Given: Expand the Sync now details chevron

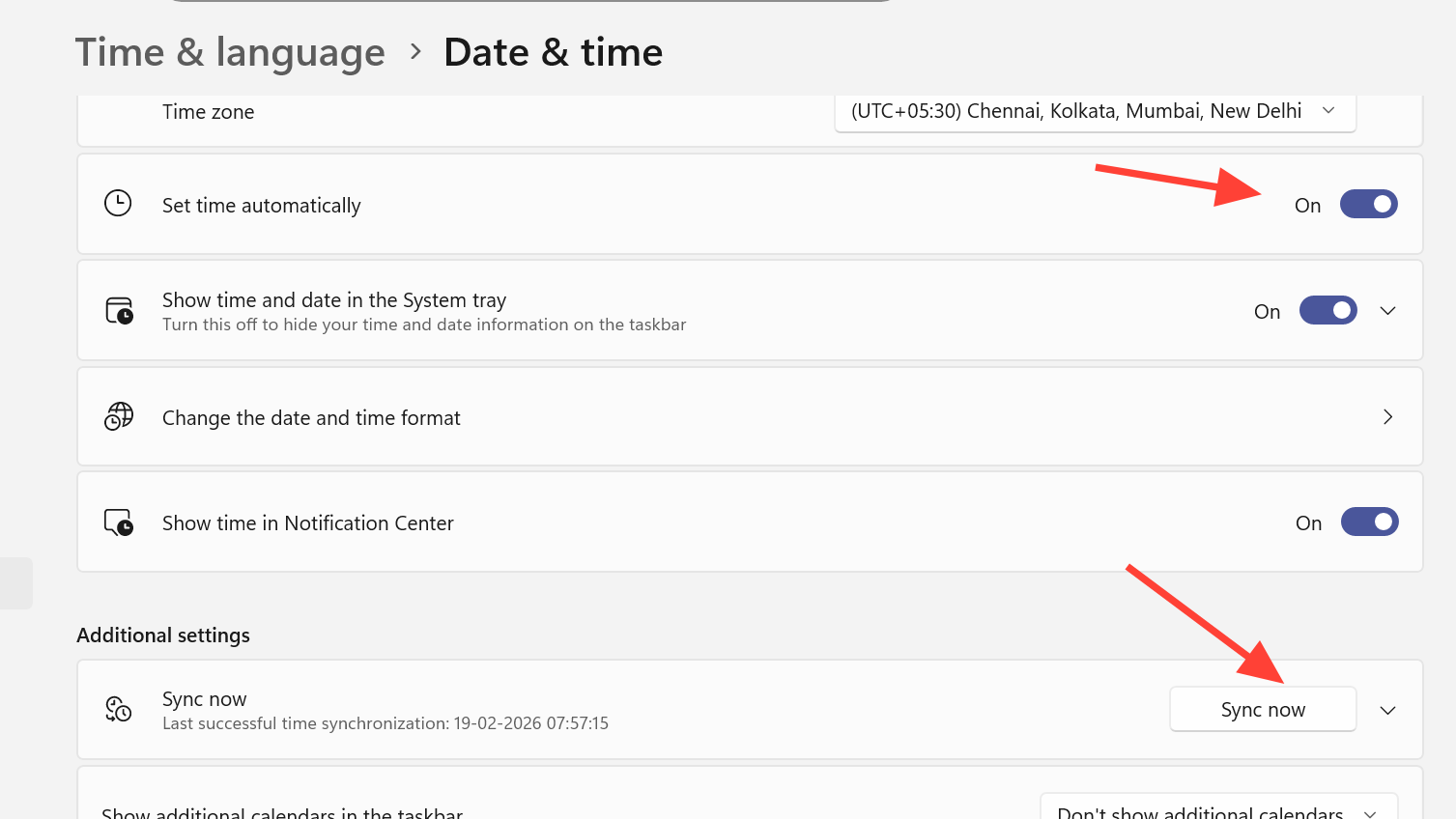Looking at the screenshot, I should [1387, 710].
